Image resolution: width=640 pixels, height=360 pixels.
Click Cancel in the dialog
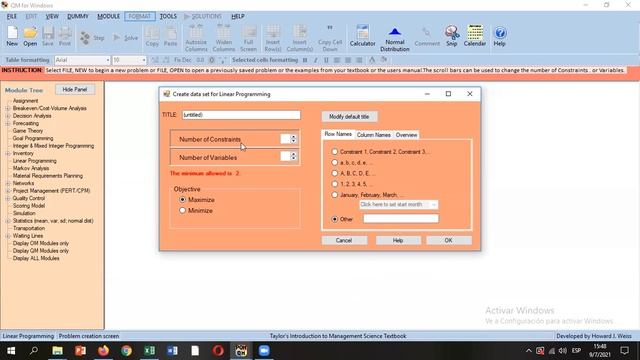click(344, 240)
